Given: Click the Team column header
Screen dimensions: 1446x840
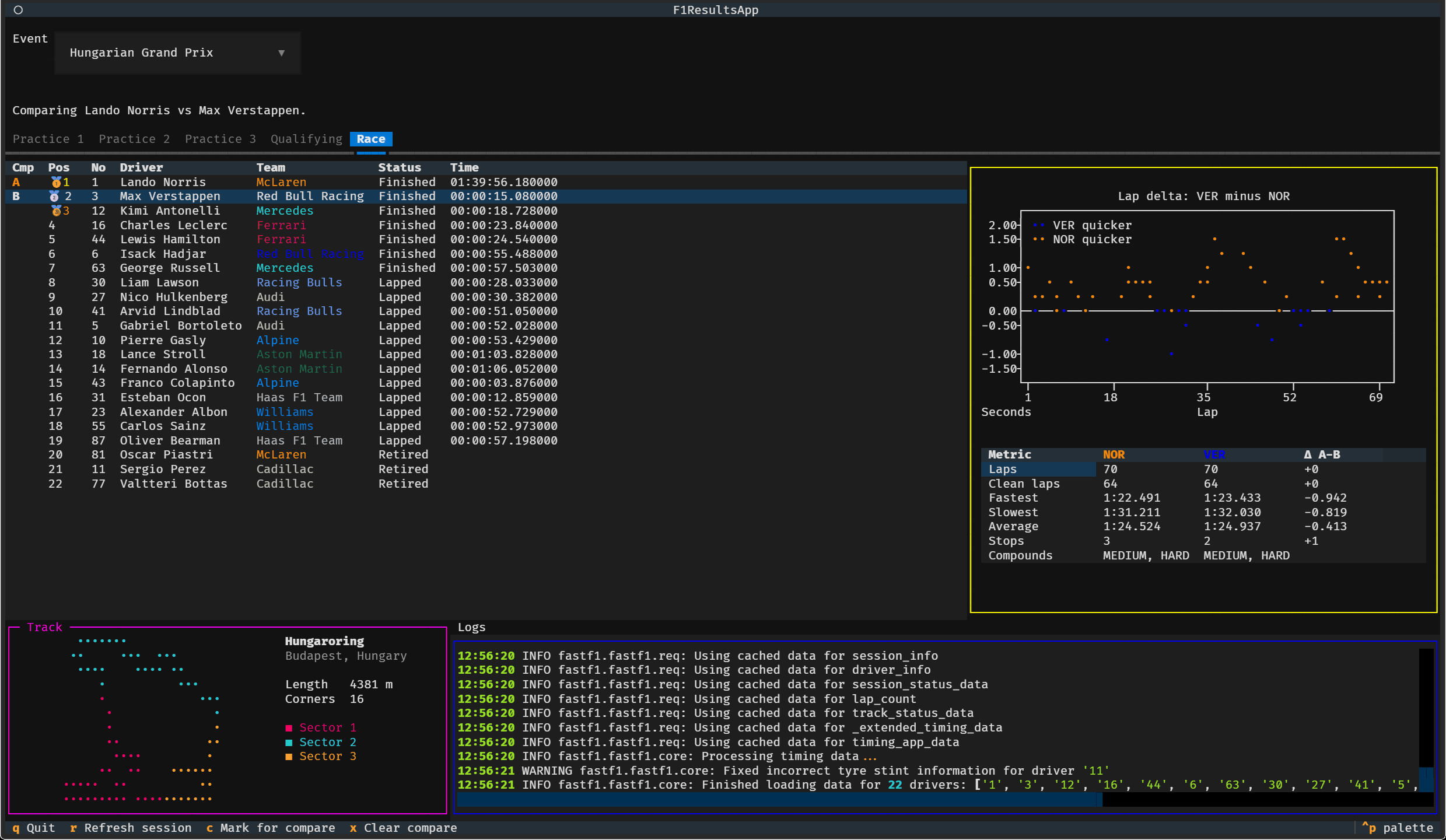Looking at the screenshot, I should (271, 167).
